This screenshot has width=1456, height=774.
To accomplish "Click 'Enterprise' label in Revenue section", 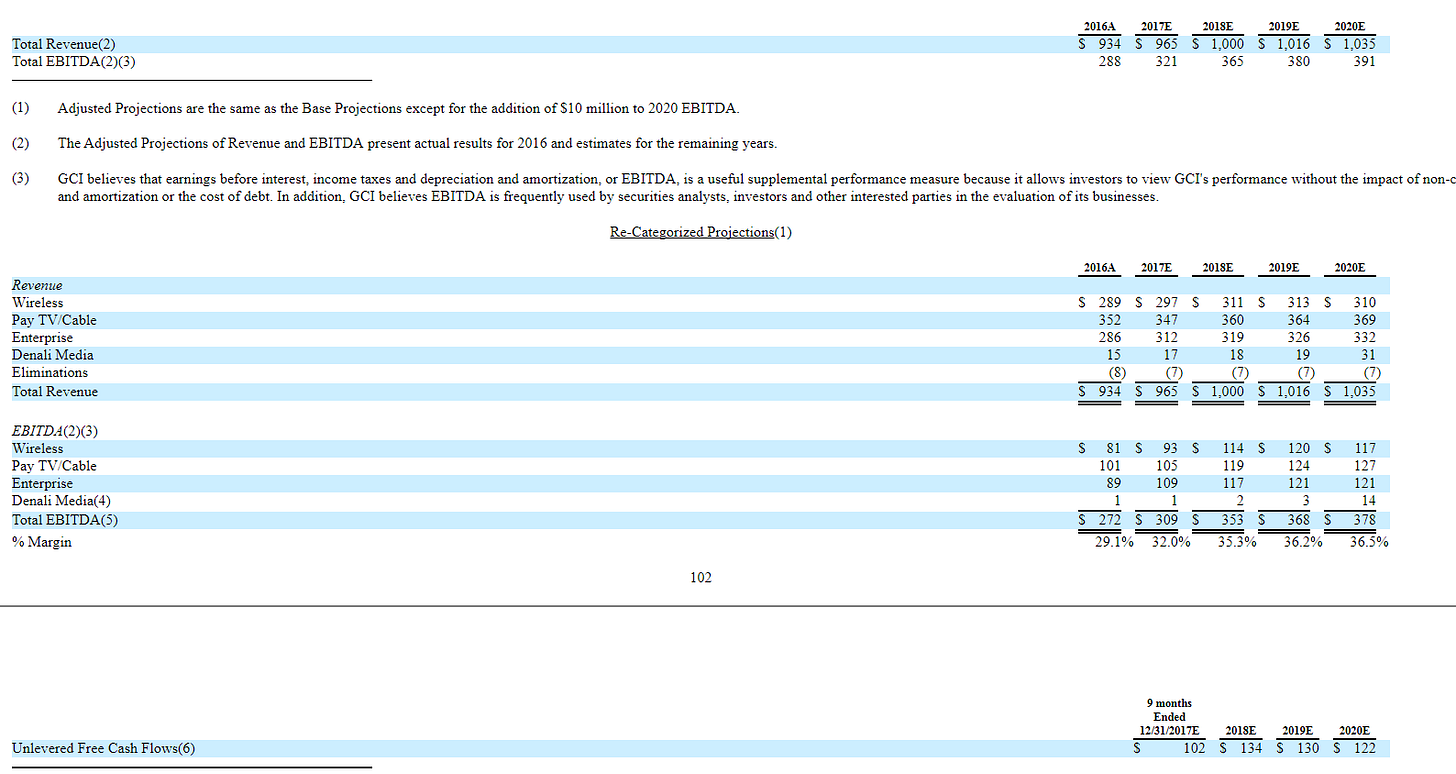I will click(42, 337).
